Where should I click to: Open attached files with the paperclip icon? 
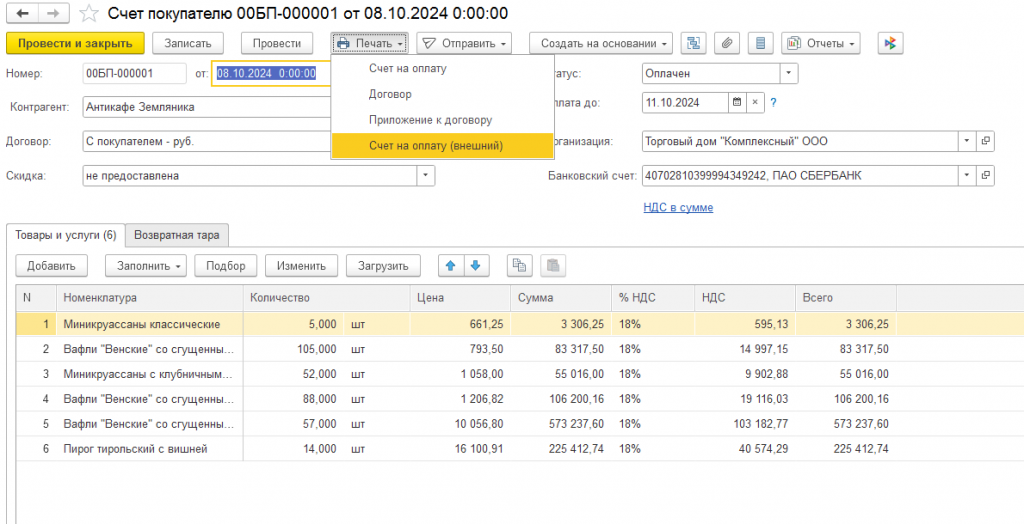pos(727,43)
